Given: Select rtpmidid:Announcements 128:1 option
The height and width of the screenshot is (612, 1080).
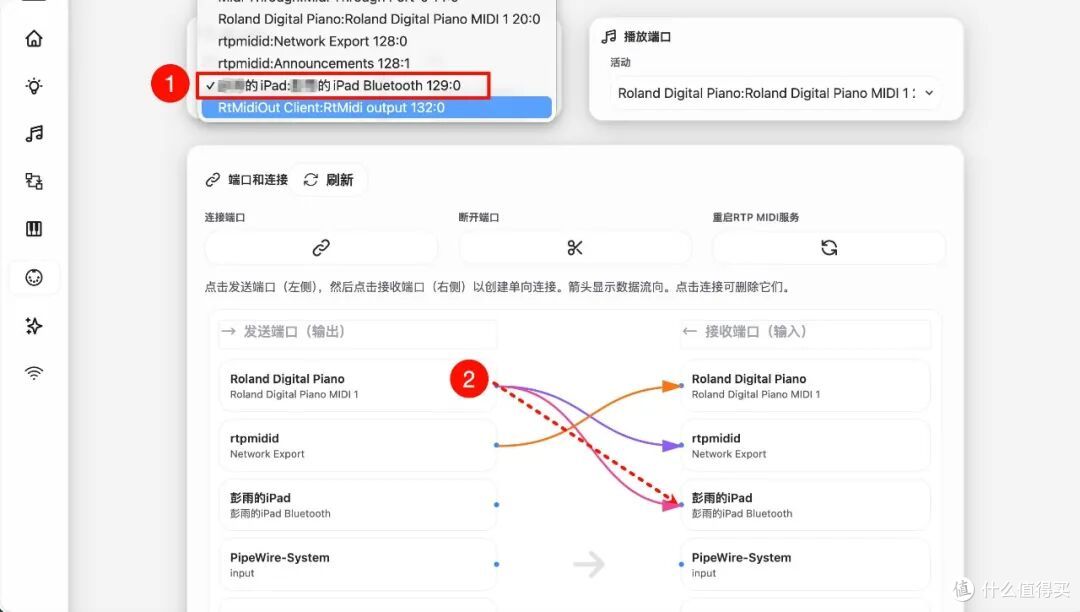Looking at the screenshot, I should coord(377,63).
